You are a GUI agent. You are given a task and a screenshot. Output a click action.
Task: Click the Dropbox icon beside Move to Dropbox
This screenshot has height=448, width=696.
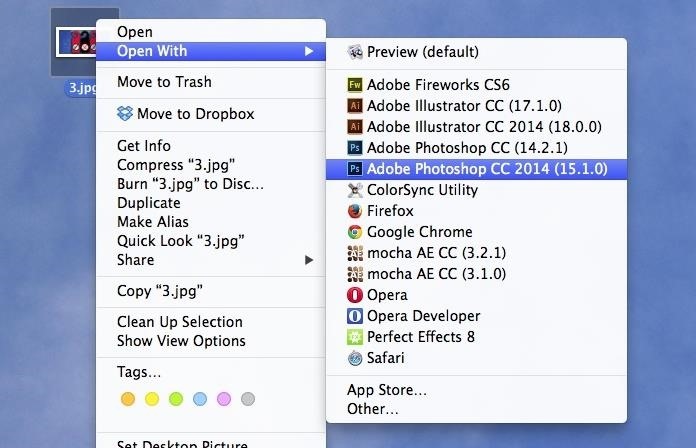pos(125,114)
